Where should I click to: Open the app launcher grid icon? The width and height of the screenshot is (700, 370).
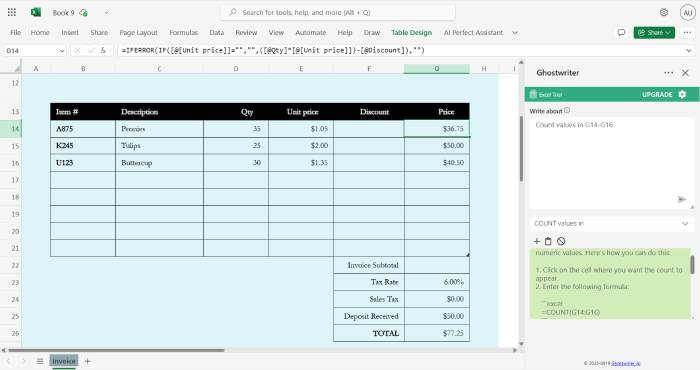pyautogui.click(x=12, y=12)
